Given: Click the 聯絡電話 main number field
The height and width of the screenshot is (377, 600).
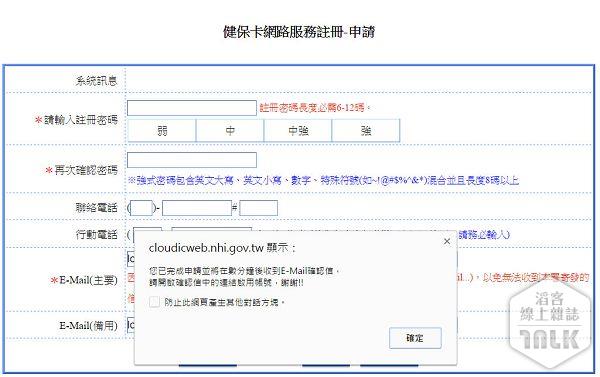Looking at the screenshot, I should coord(197,208).
